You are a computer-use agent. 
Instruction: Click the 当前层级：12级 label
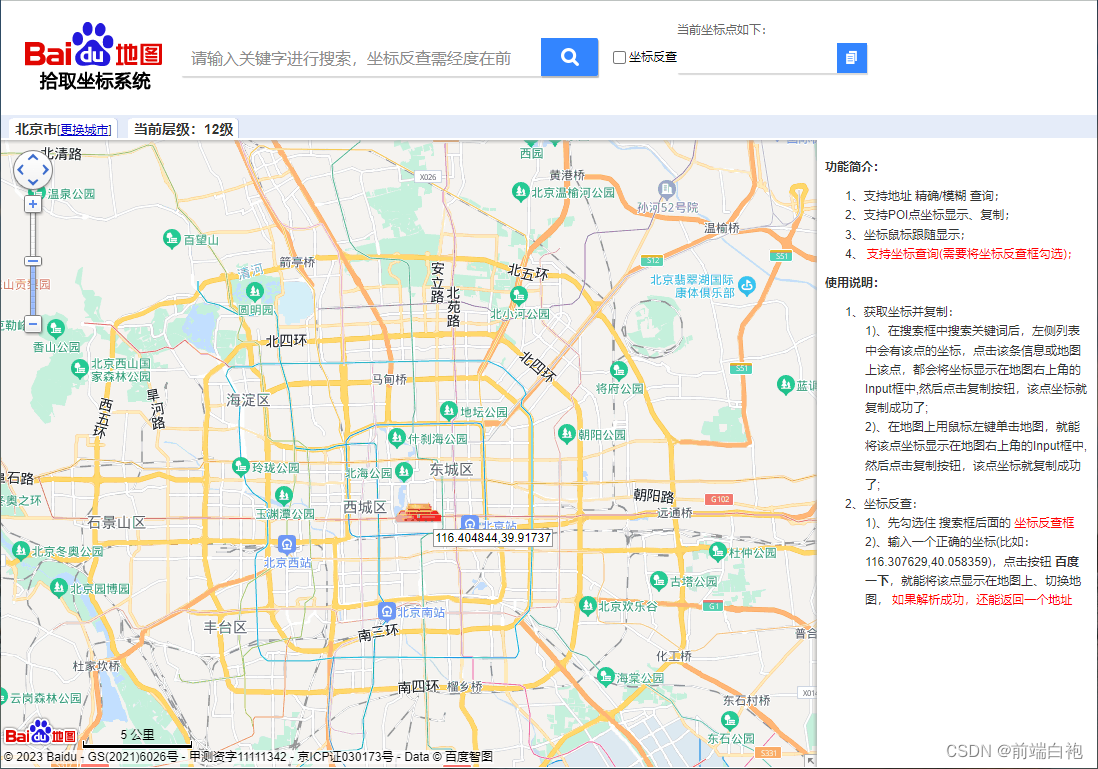tap(183, 130)
